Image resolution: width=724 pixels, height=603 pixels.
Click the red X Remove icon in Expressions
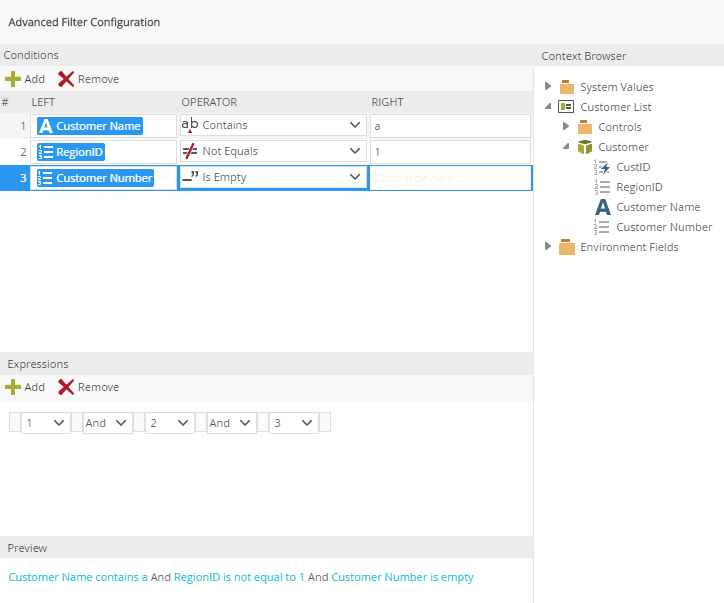coord(66,387)
